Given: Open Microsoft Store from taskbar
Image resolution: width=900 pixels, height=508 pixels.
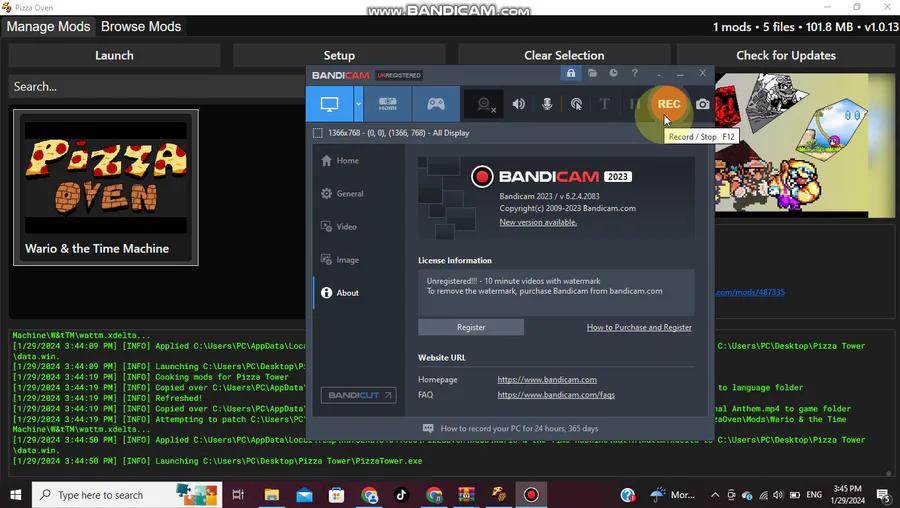Looking at the screenshot, I should (336, 495).
